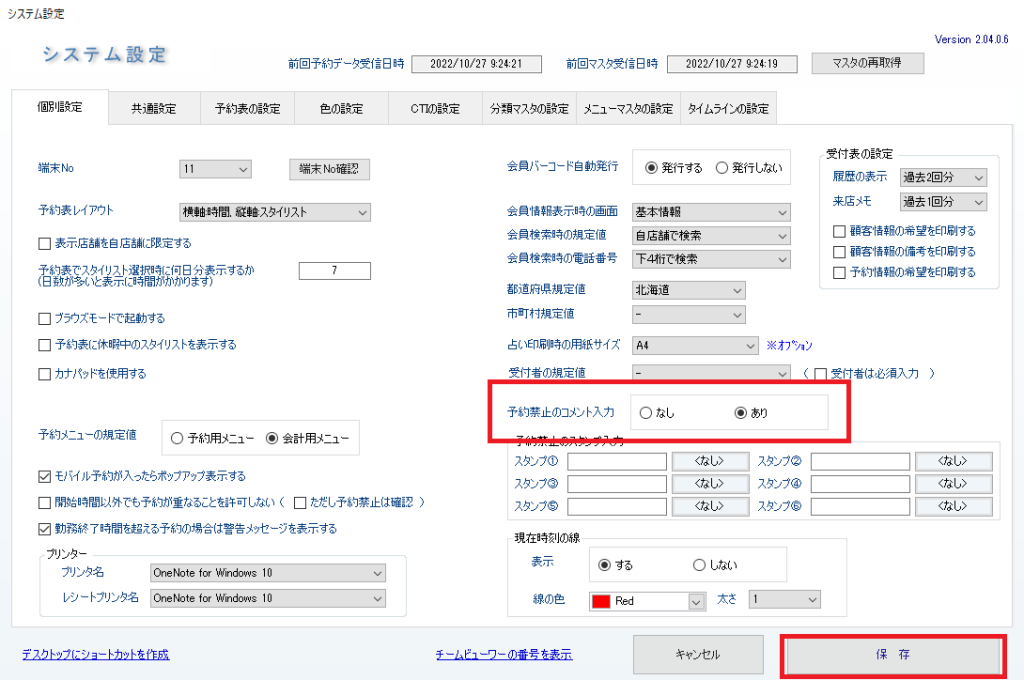Open the red 線の色 color picker
The image size is (1024, 680).
647,601
